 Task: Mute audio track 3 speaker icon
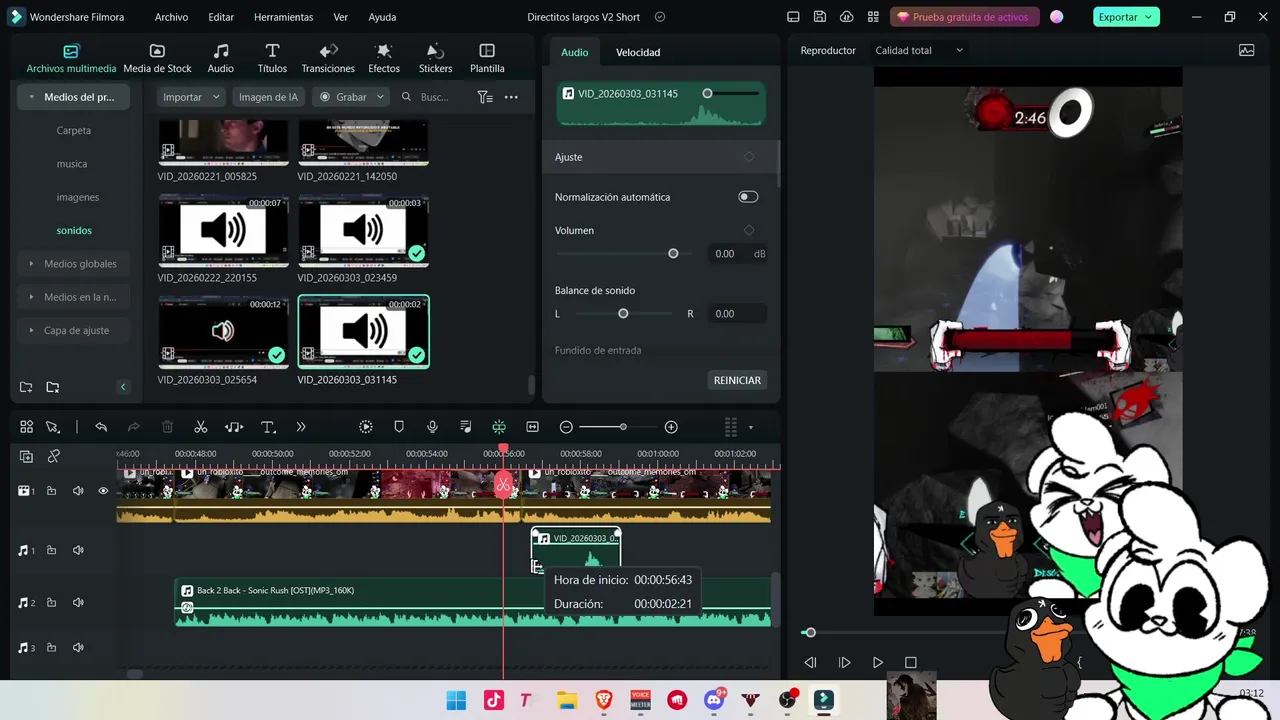click(78, 648)
